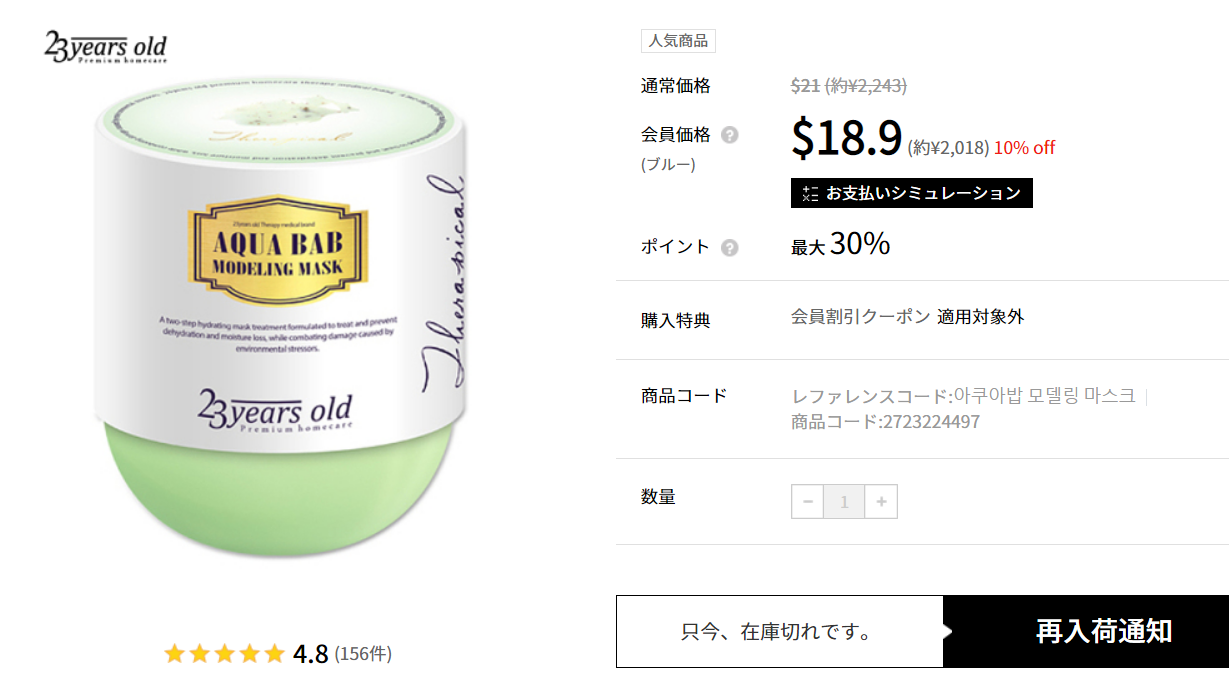This screenshot has height=691, width=1229.
Task: Open the (156件) review count link
Action: [x=363, y=654]
